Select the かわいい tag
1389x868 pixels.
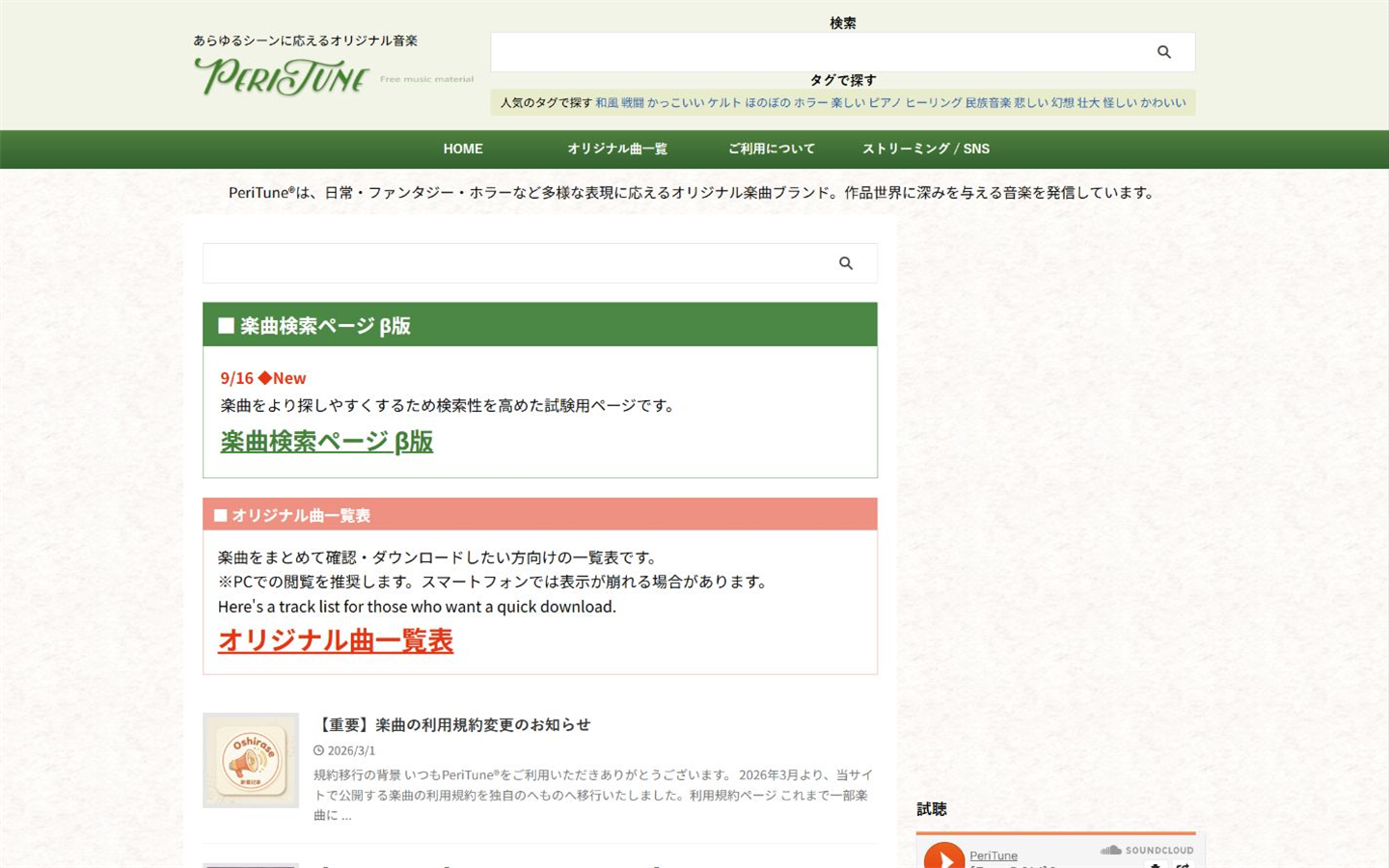coord(1163,102)
